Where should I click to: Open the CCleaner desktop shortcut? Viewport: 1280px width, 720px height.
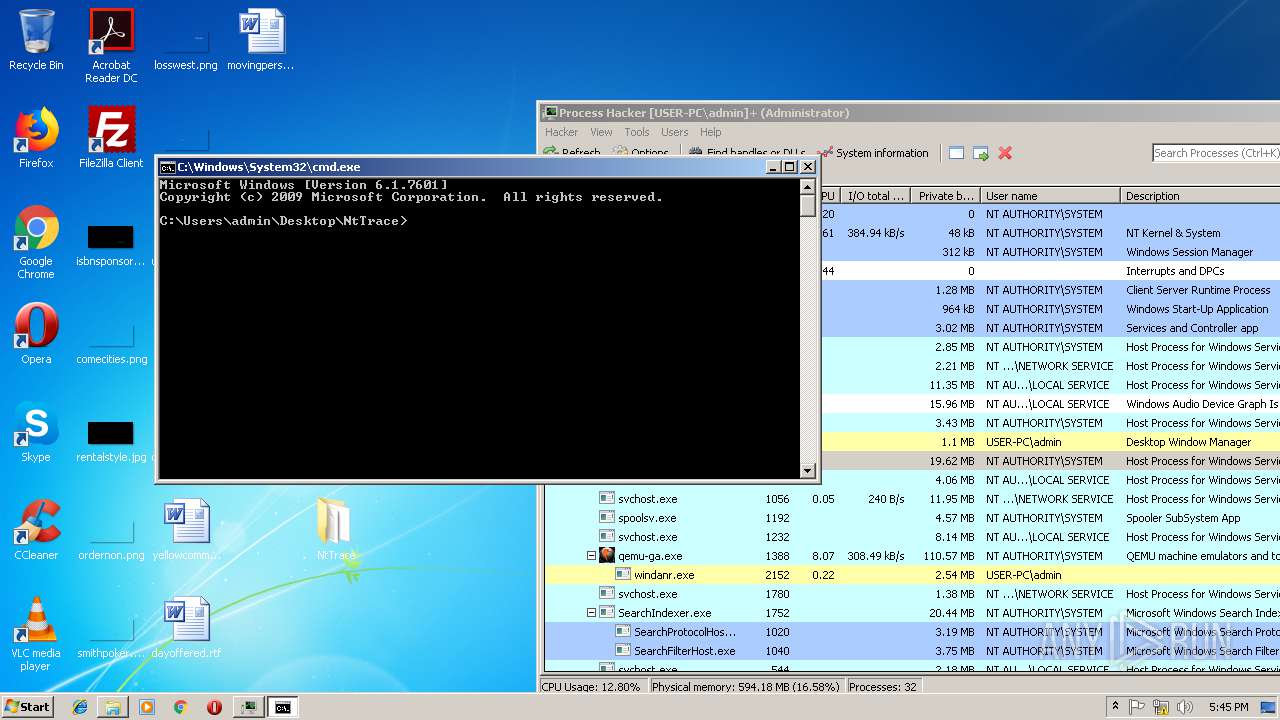point(36,530)
